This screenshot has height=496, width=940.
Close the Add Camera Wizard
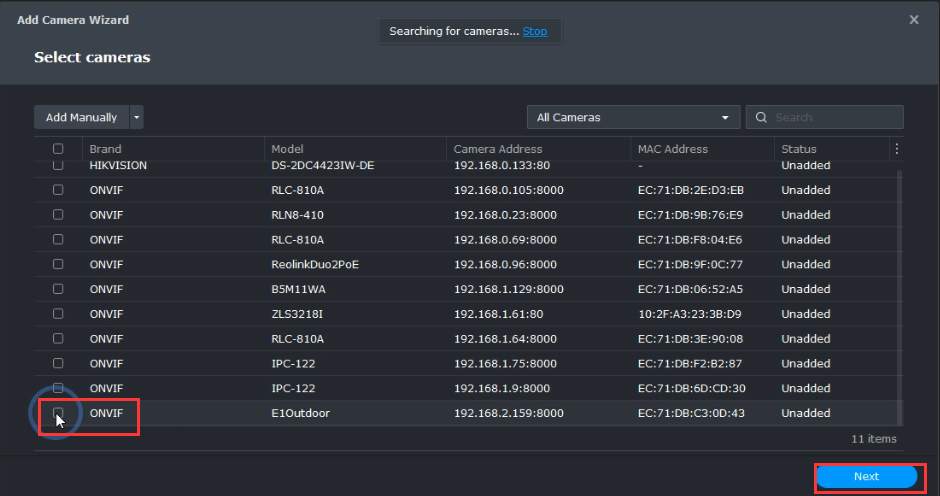click(914, 20)
